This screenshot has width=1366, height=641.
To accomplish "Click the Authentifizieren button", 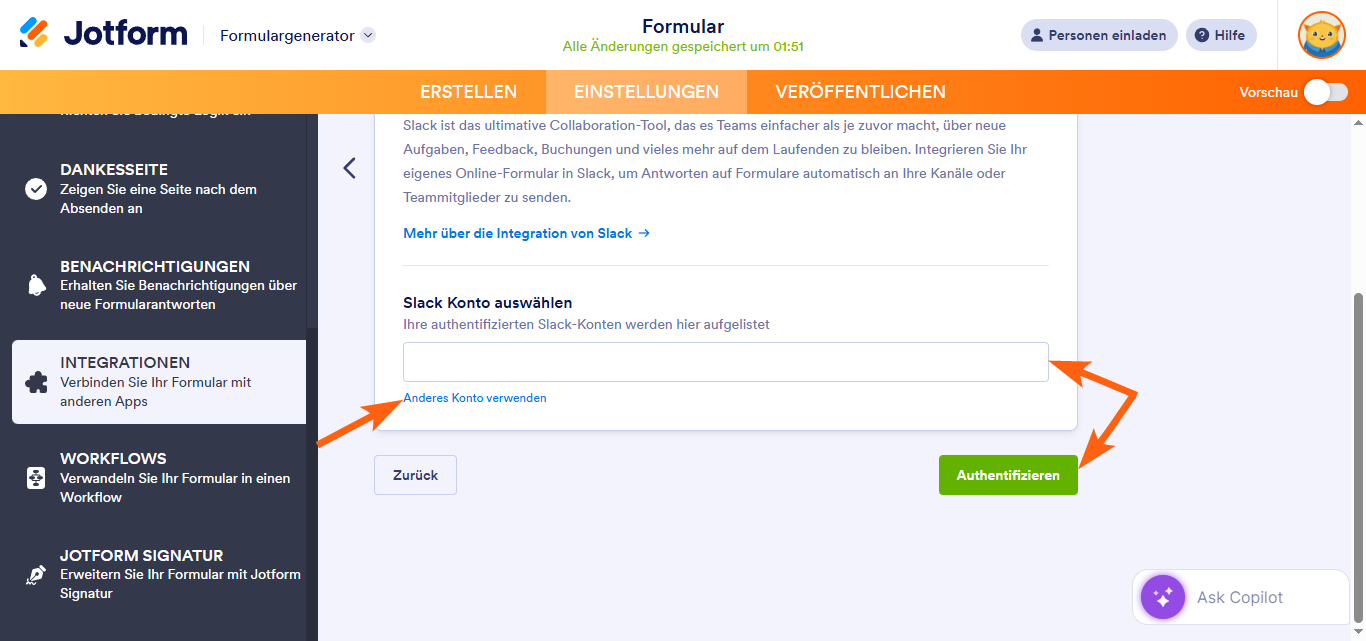I will [1008, 474].
